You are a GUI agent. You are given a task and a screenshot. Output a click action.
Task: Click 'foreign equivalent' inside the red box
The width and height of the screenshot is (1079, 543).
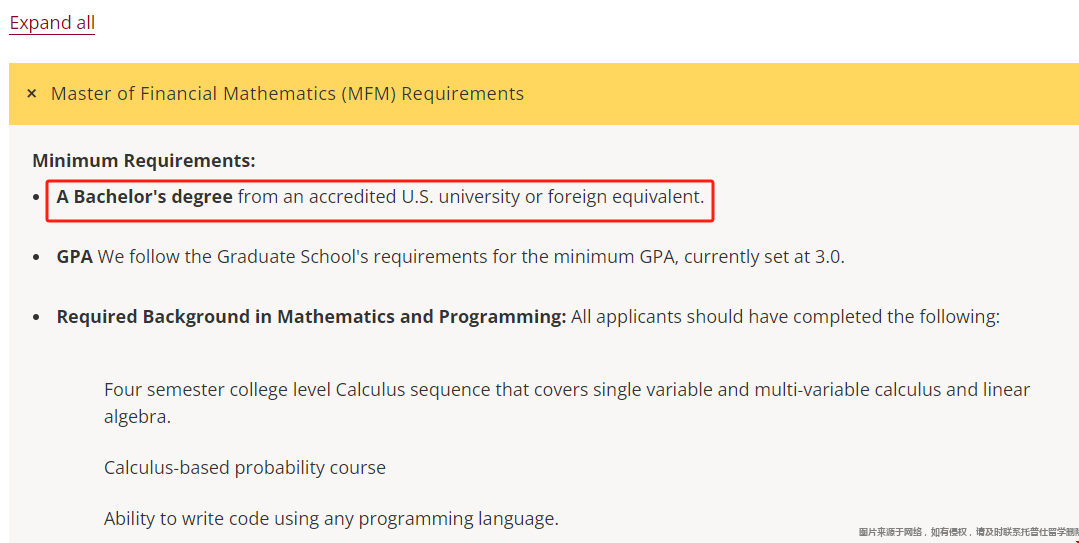click(626, 197)
